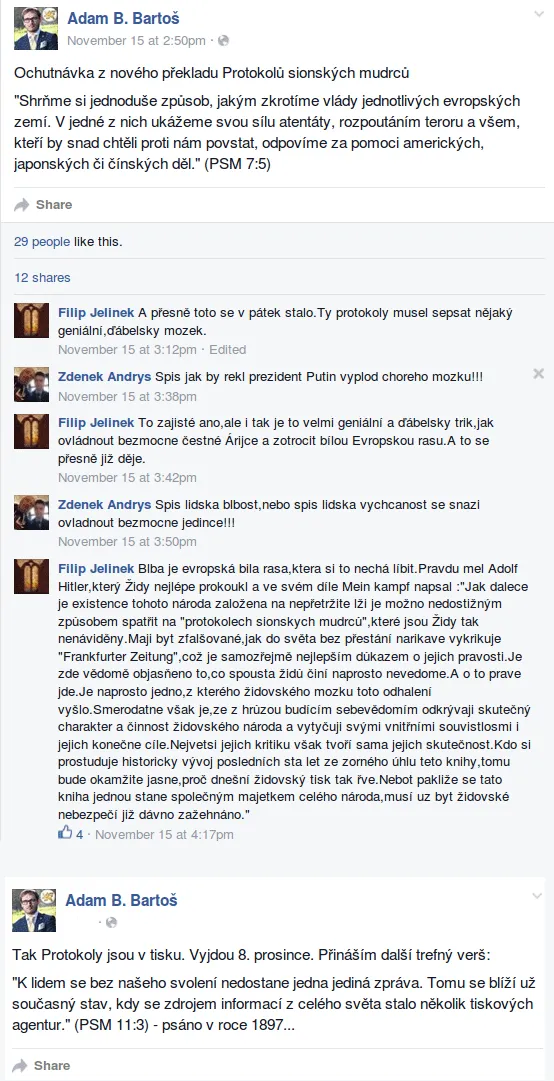Open Filip Jelinek's avatar on first comment
Screen dimensions: 554x1081
coord(32,321)
